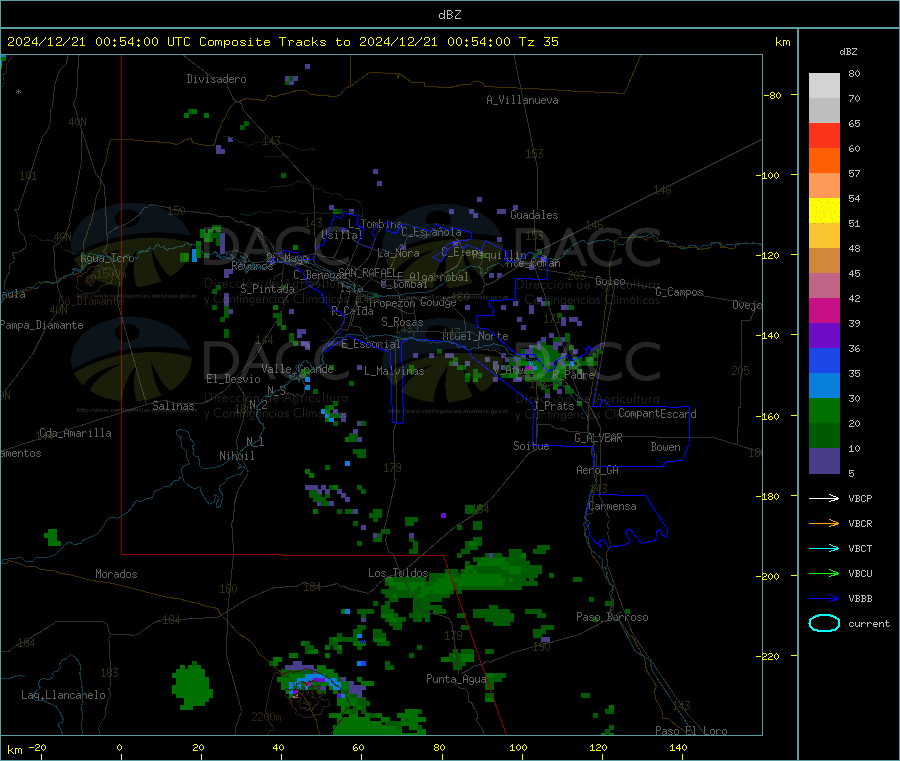Click the orange VBCR arrow legend icon

point(824,523)
